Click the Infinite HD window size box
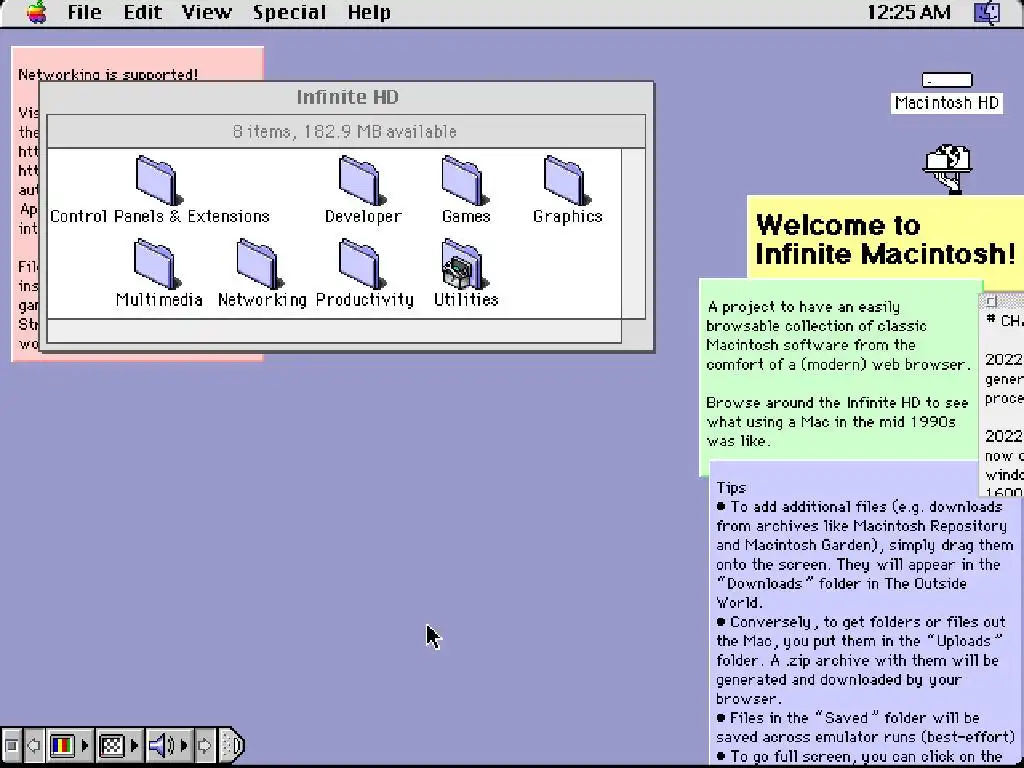 click(633, 330)
